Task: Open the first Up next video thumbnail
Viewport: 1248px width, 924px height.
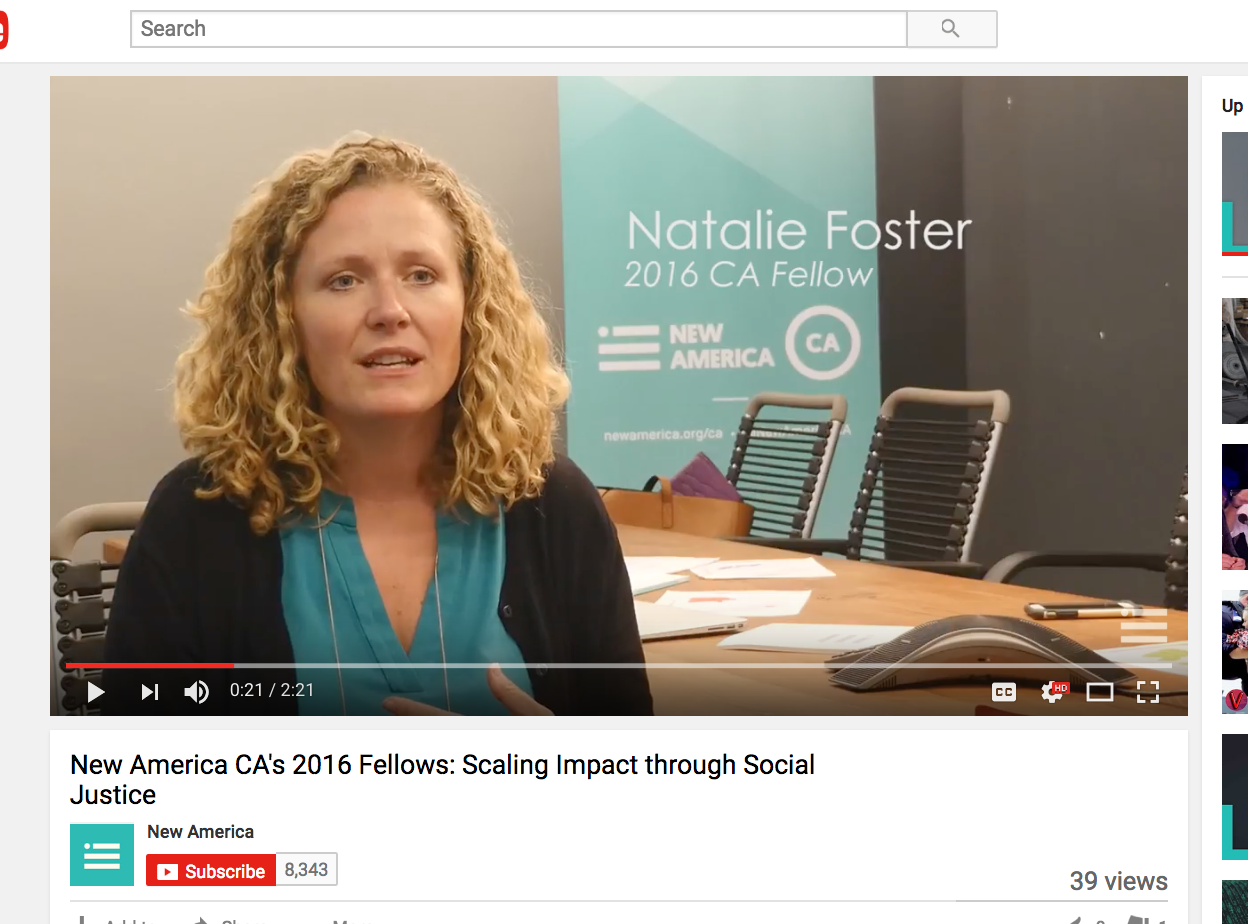Action: [1235, 194]
